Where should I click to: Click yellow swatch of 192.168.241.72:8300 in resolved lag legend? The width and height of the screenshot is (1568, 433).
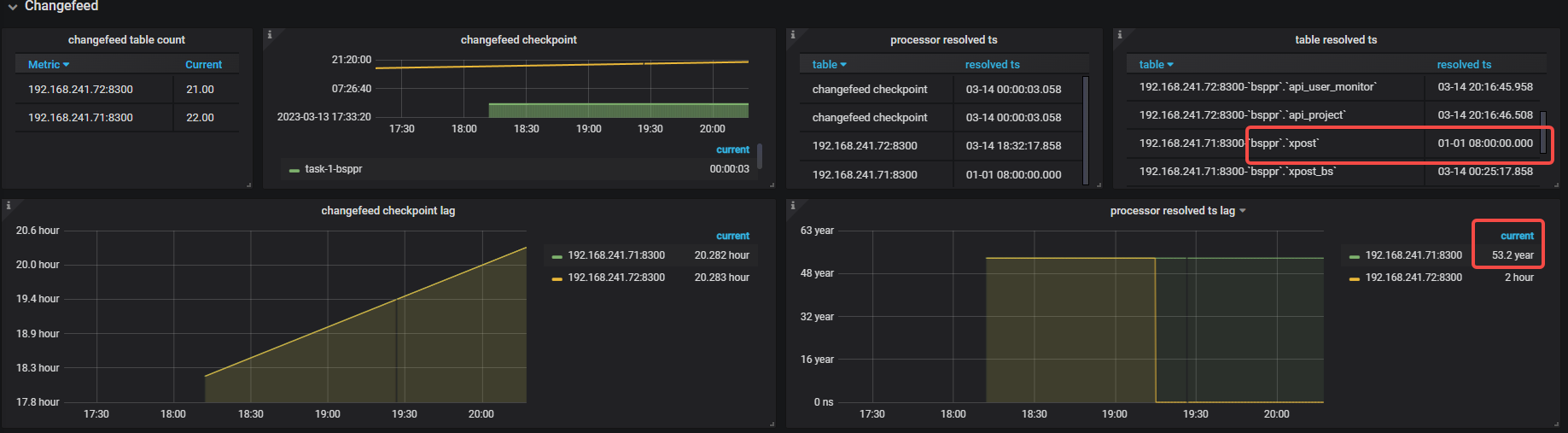(x=1355, y=278)
